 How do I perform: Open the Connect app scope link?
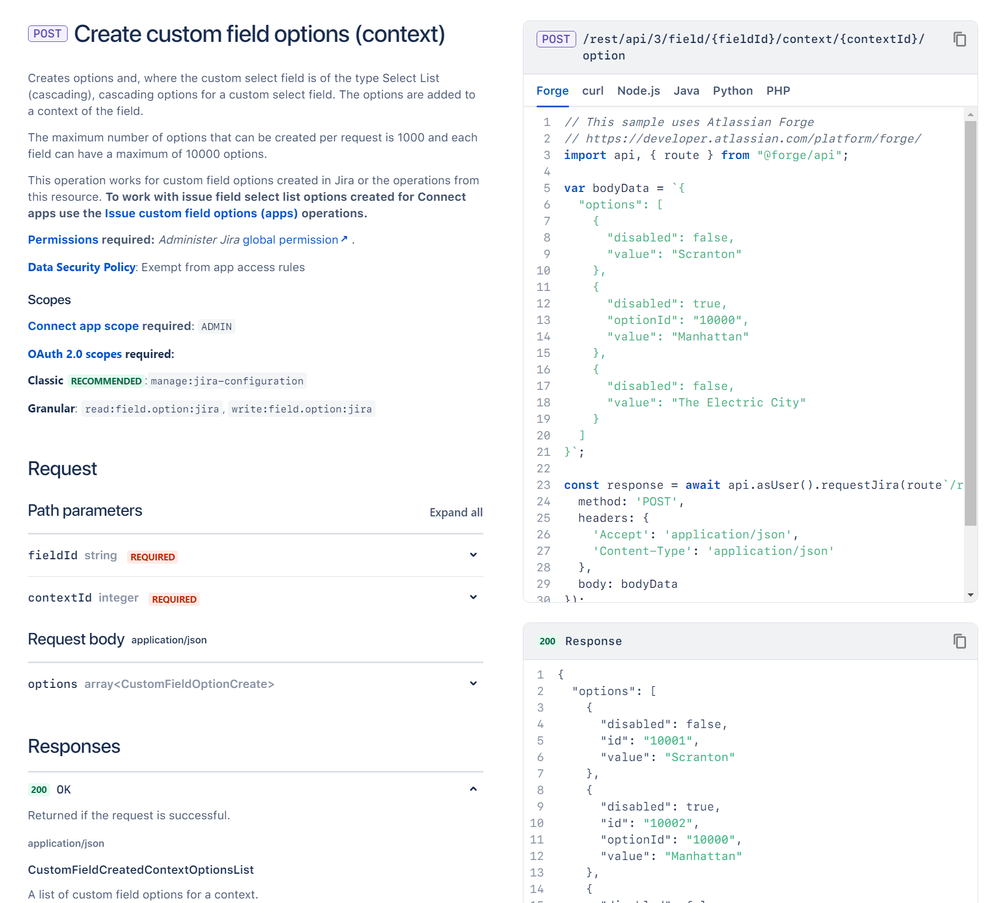point(83,326)
